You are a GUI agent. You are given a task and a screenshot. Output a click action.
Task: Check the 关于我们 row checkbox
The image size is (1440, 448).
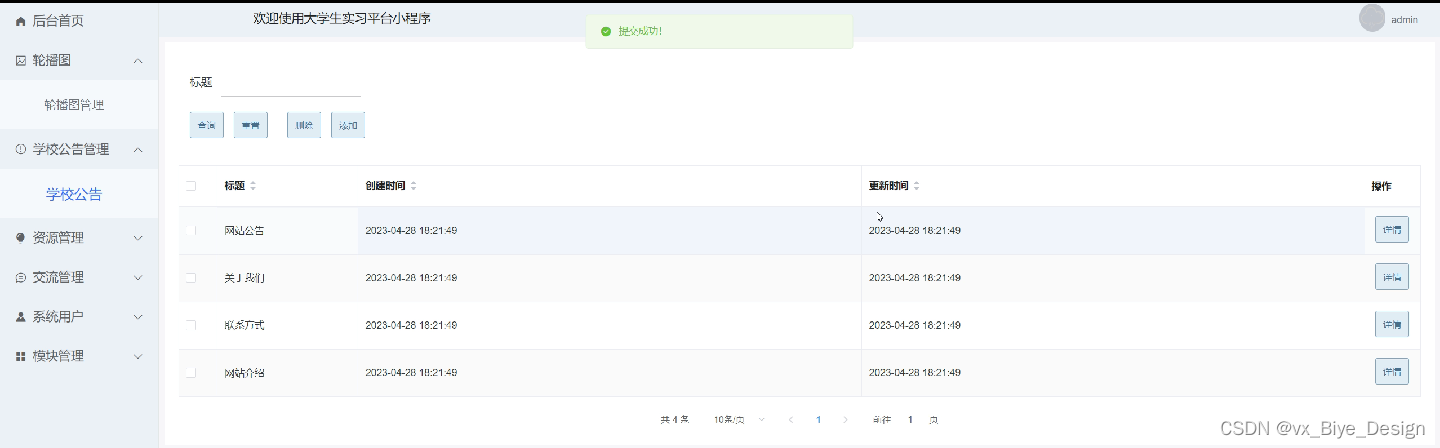coord(191,277)
